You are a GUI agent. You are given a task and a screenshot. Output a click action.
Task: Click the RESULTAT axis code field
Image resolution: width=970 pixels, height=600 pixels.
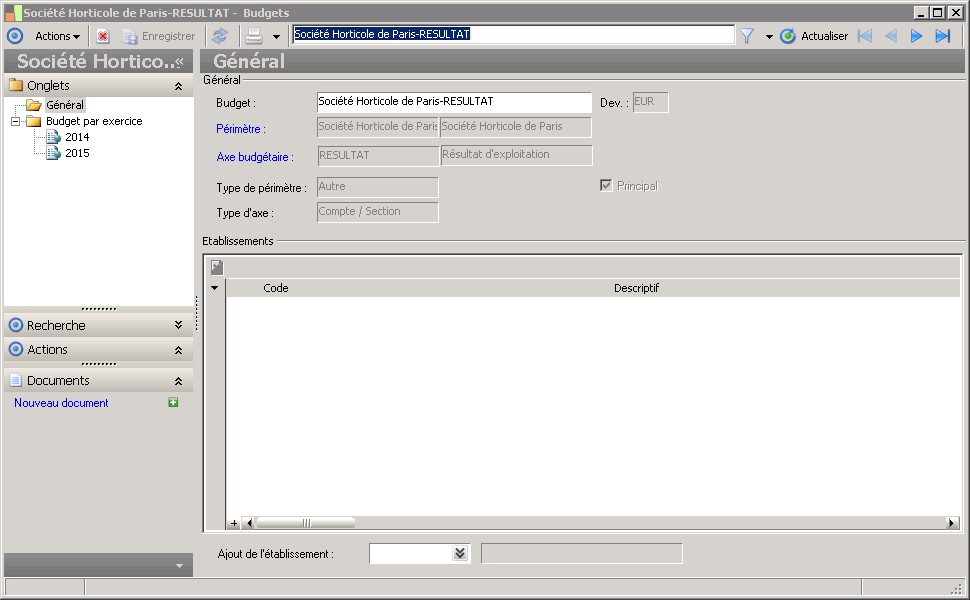378,156
